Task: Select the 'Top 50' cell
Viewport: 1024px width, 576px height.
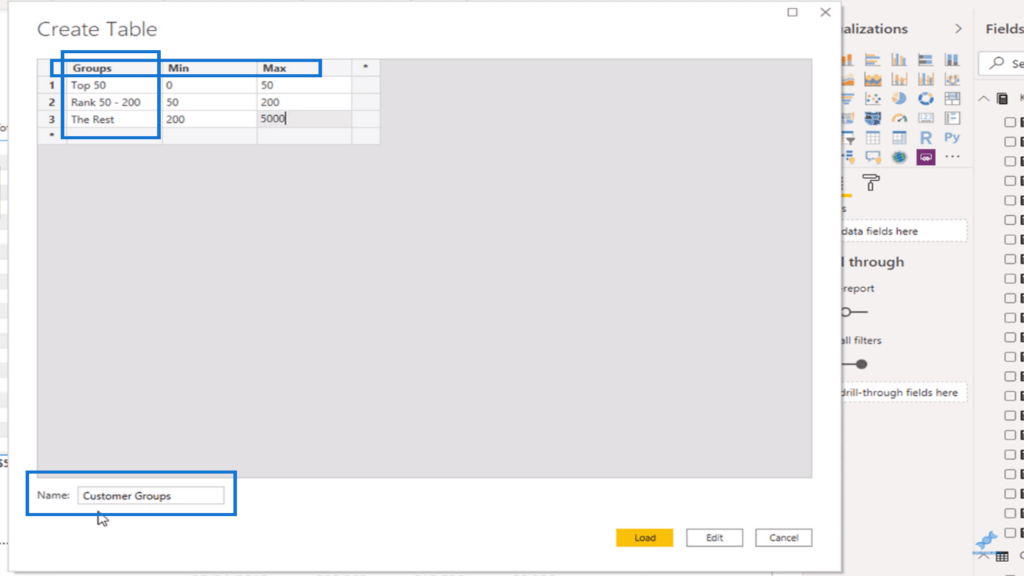Action: pos(114,85)
